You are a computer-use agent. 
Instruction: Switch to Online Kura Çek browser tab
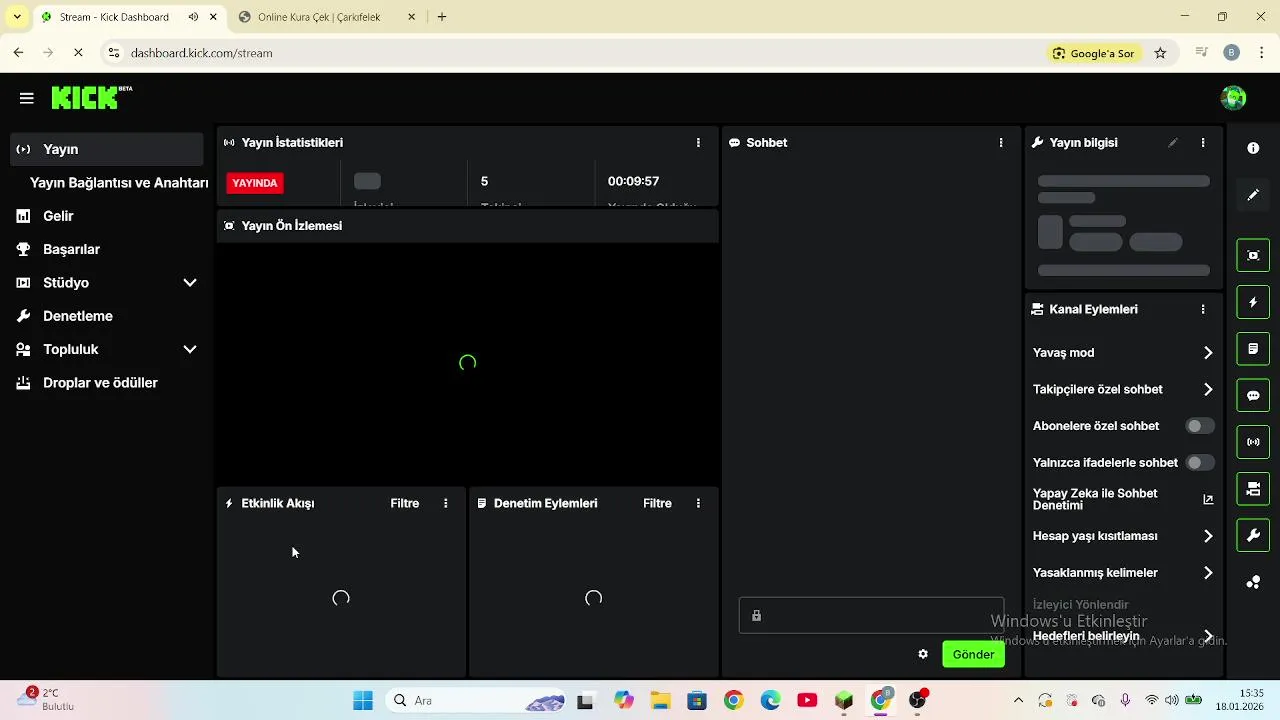(320, 17)
